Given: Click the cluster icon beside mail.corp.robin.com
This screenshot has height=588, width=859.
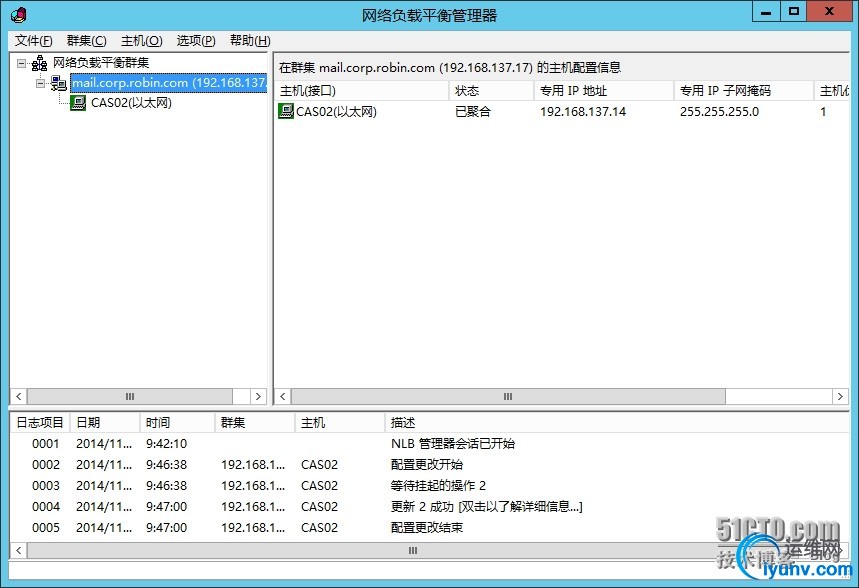Looking at the screenshot, I should (57, 83).
